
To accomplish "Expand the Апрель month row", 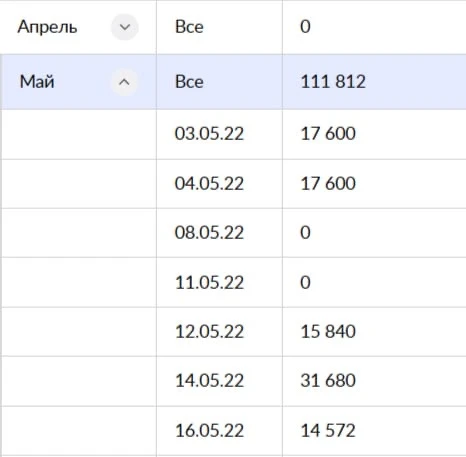I will (125, 27).
